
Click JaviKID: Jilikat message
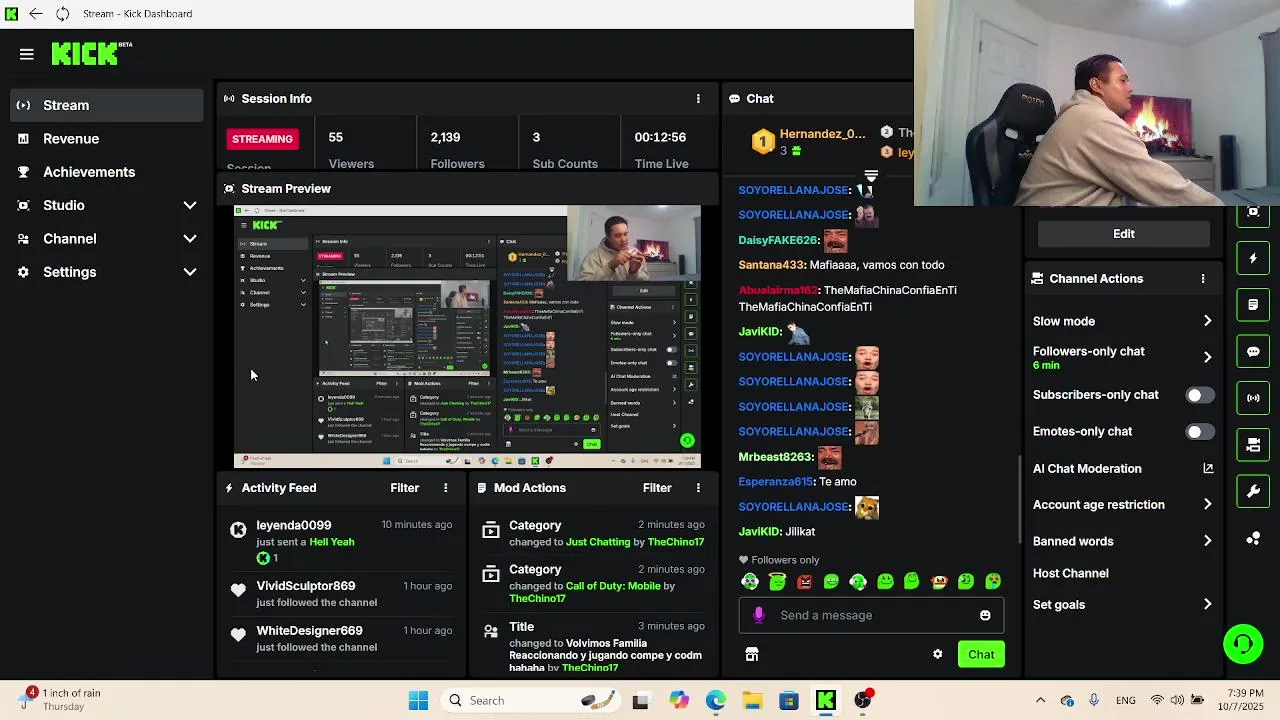[777, 532]
